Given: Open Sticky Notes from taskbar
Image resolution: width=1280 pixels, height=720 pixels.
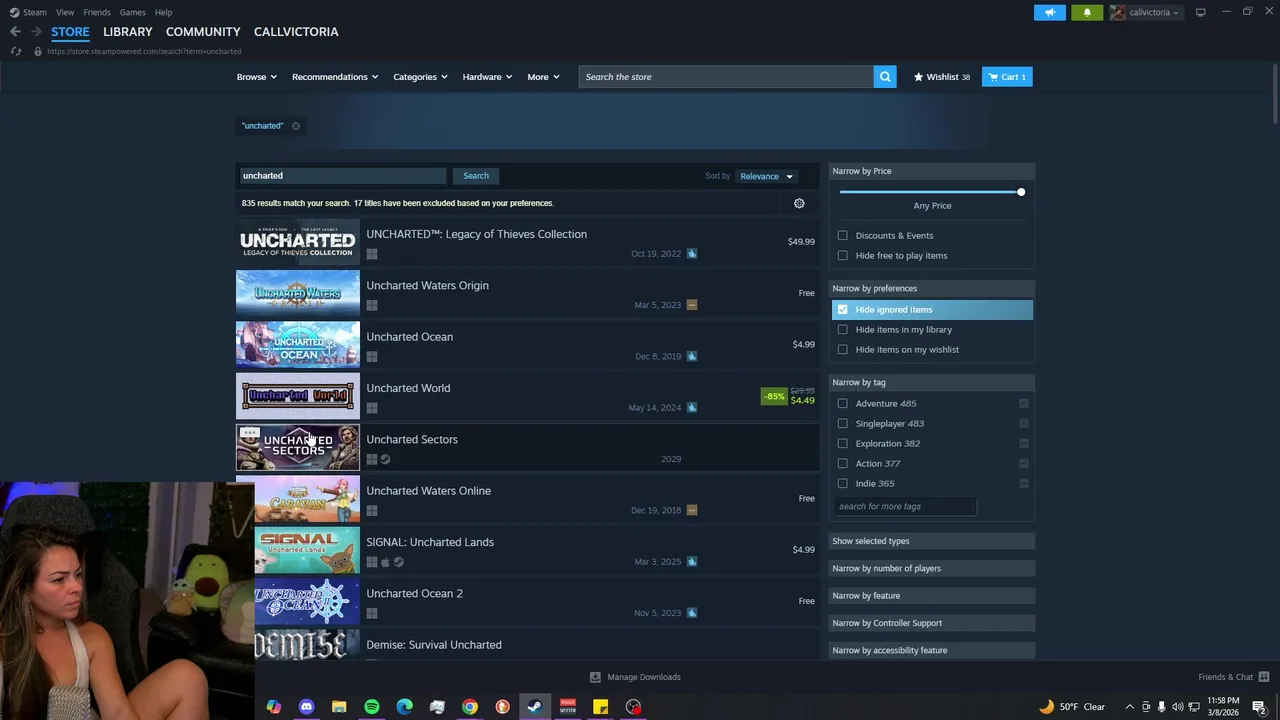Looking at the screenshot, I should tap(600, 707).
